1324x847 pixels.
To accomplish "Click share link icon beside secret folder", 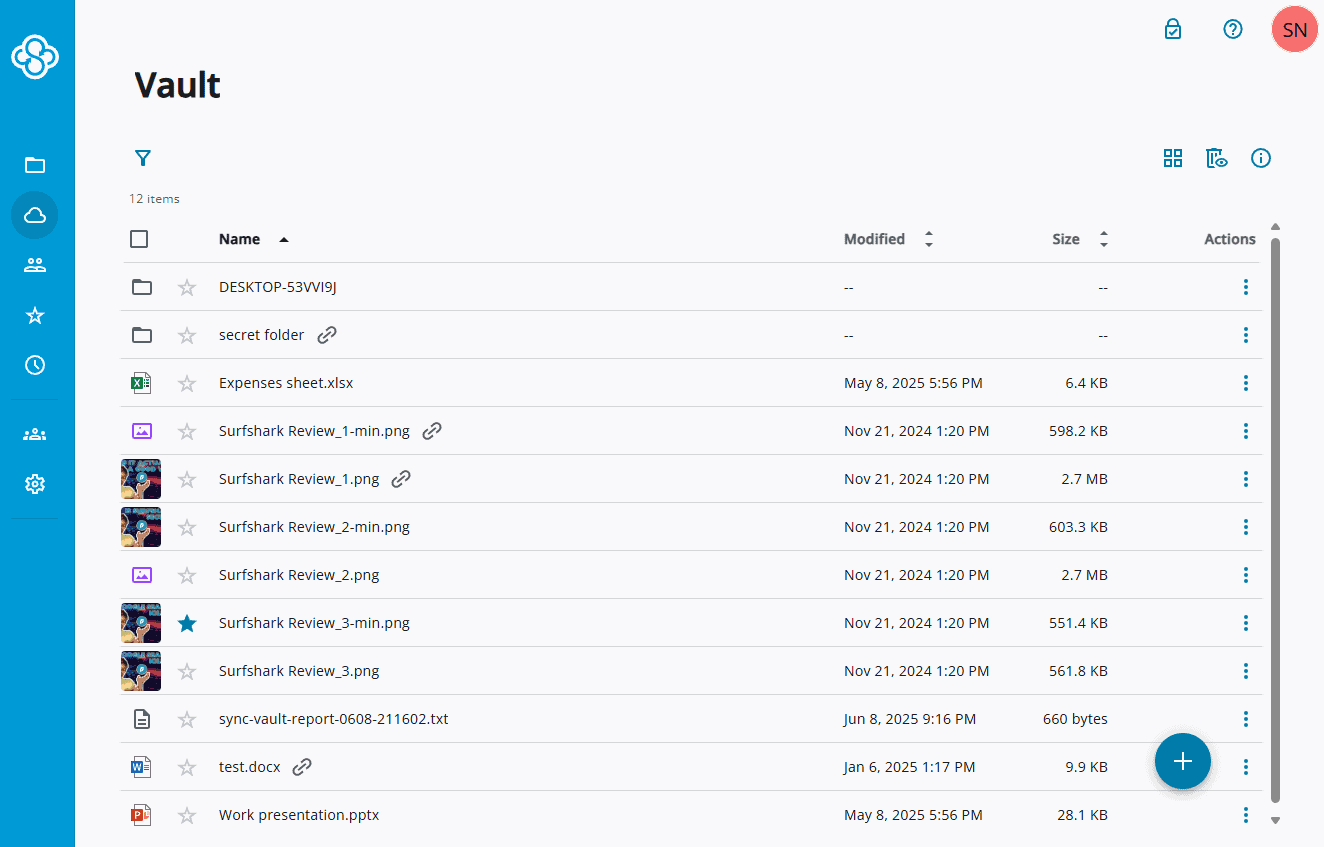I will tap(327, 335).
